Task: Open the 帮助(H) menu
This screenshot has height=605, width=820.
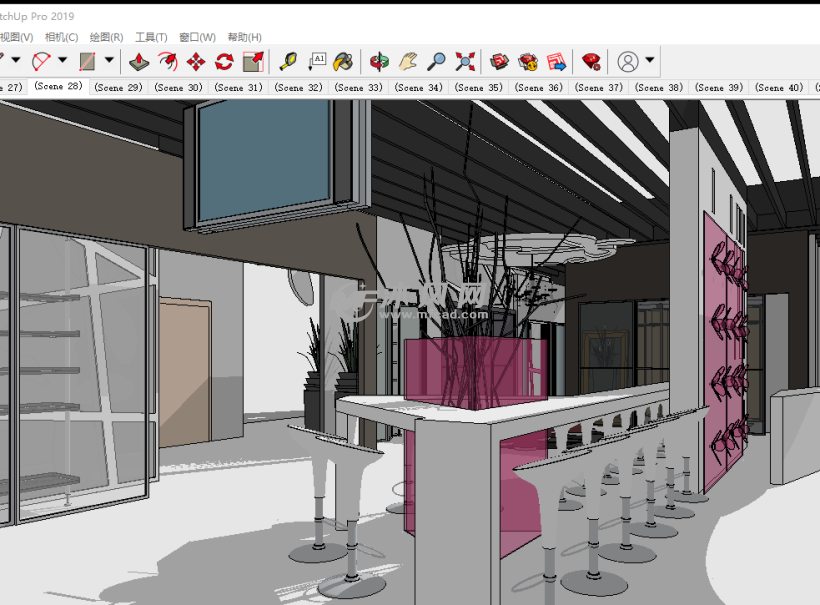Action: click(245, 37)
